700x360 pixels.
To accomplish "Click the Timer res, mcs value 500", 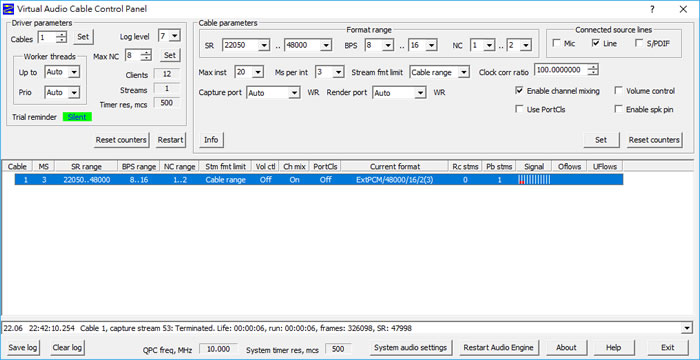I will click(x=167, y=103).
